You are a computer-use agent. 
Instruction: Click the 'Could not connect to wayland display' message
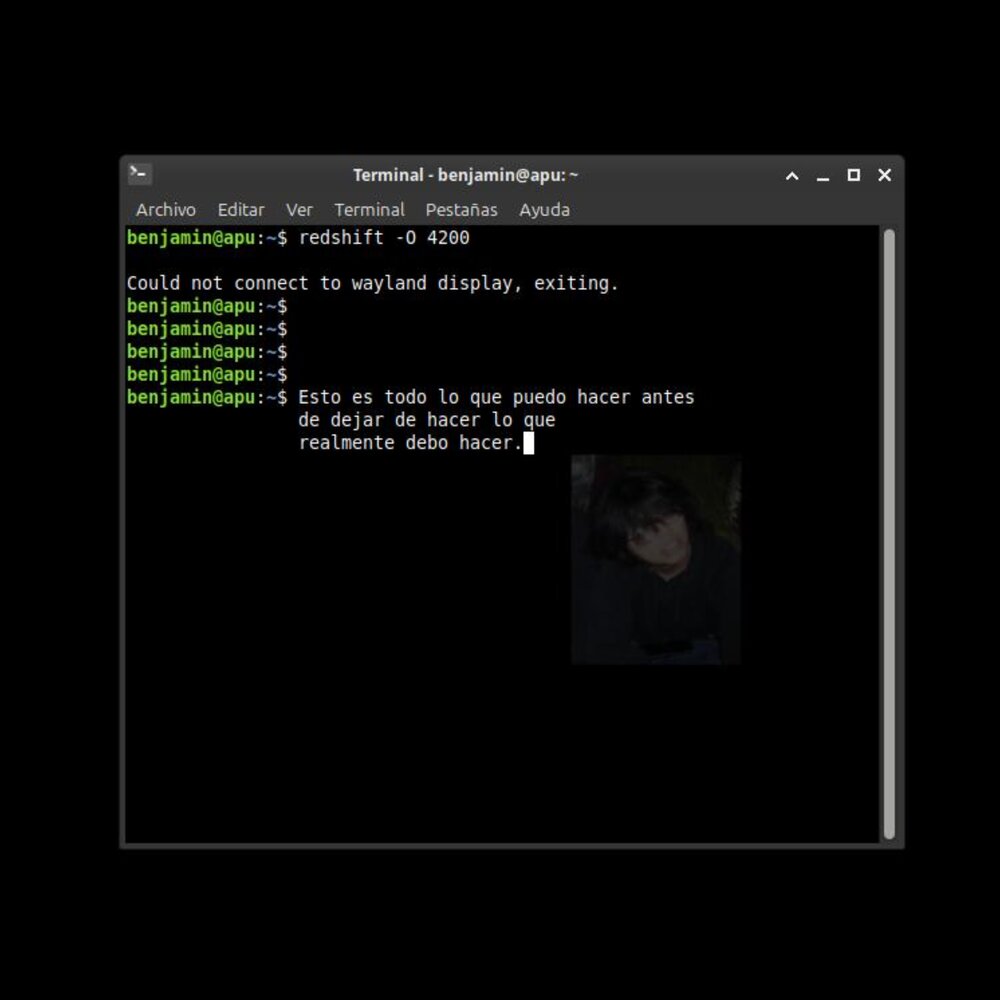(372, 284)
